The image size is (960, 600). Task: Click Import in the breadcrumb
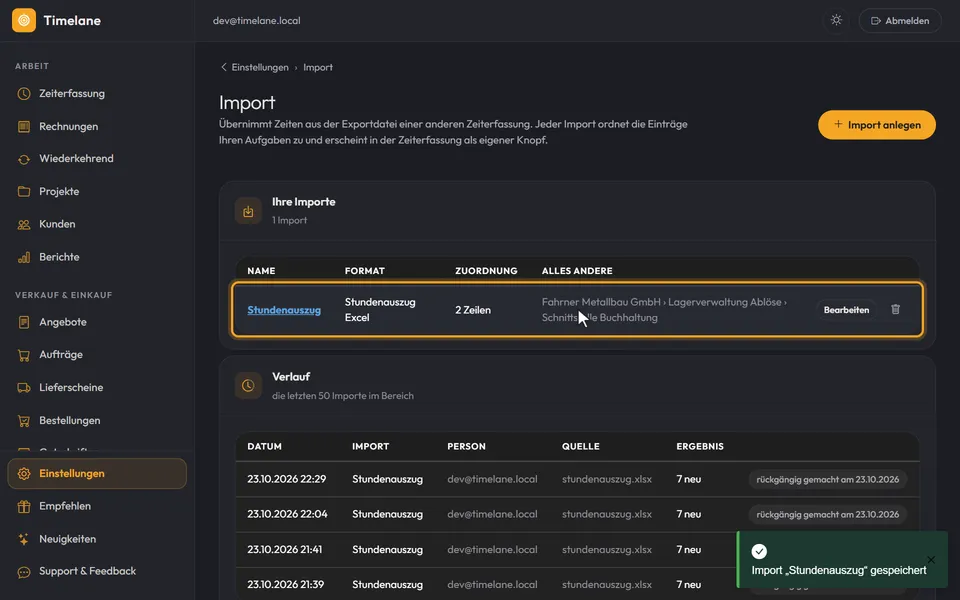(318, 67)
